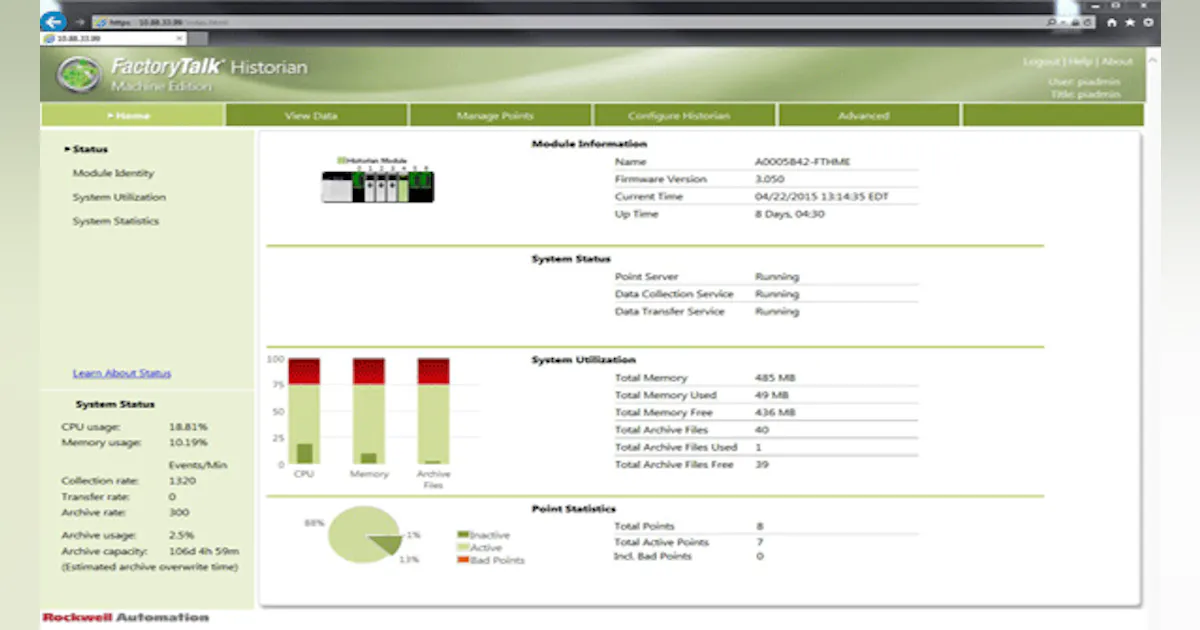Click the CPU utilization bar
This screenshot has width=1200, height=630.
coord(304,411)
